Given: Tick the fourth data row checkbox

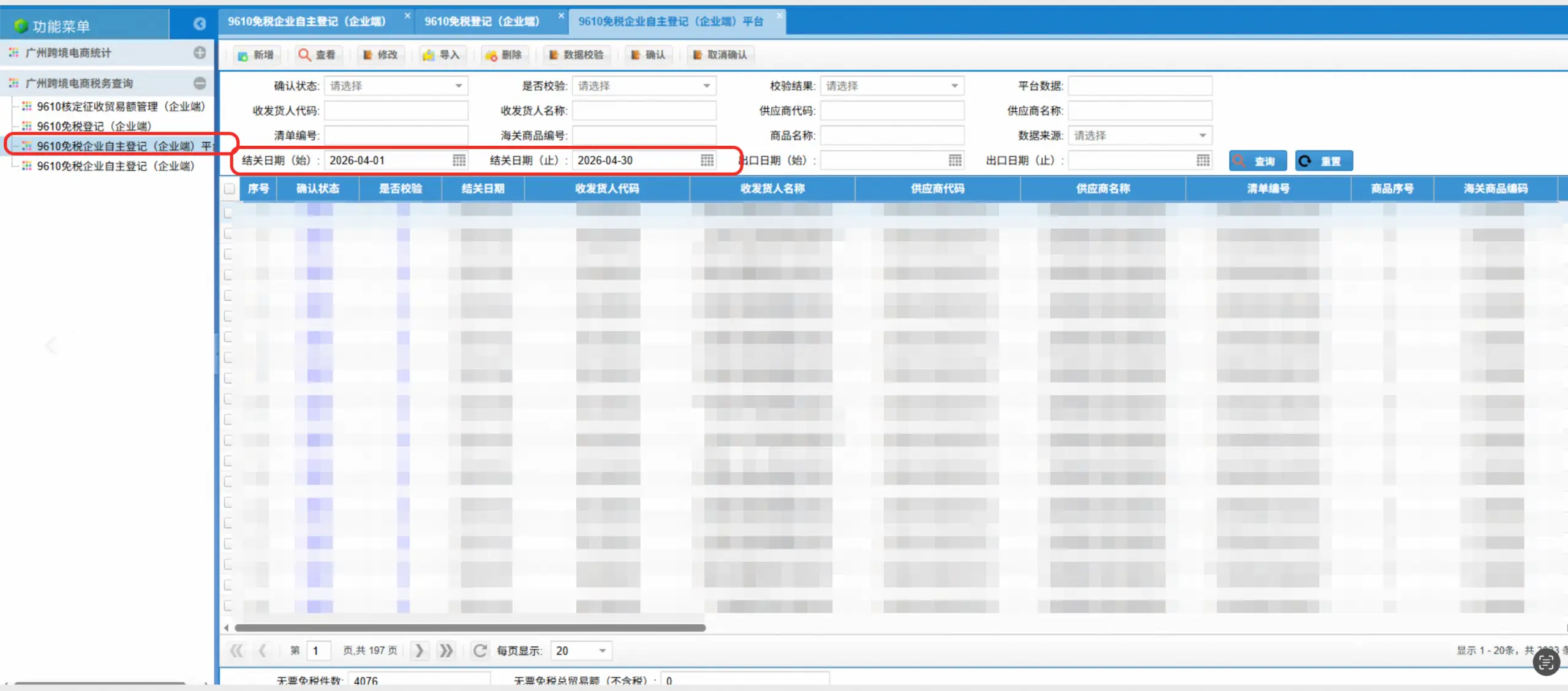Looking at the screenshot, I should [228, 274].
